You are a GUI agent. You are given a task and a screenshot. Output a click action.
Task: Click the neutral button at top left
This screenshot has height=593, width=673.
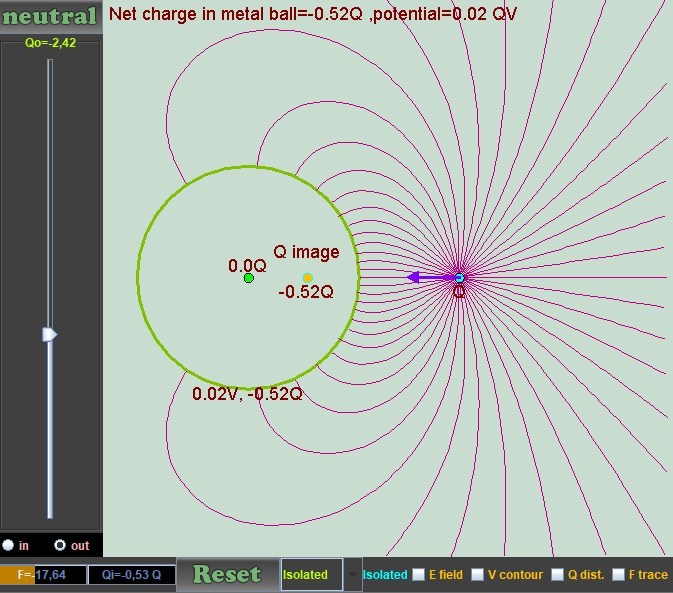[51, 17]
